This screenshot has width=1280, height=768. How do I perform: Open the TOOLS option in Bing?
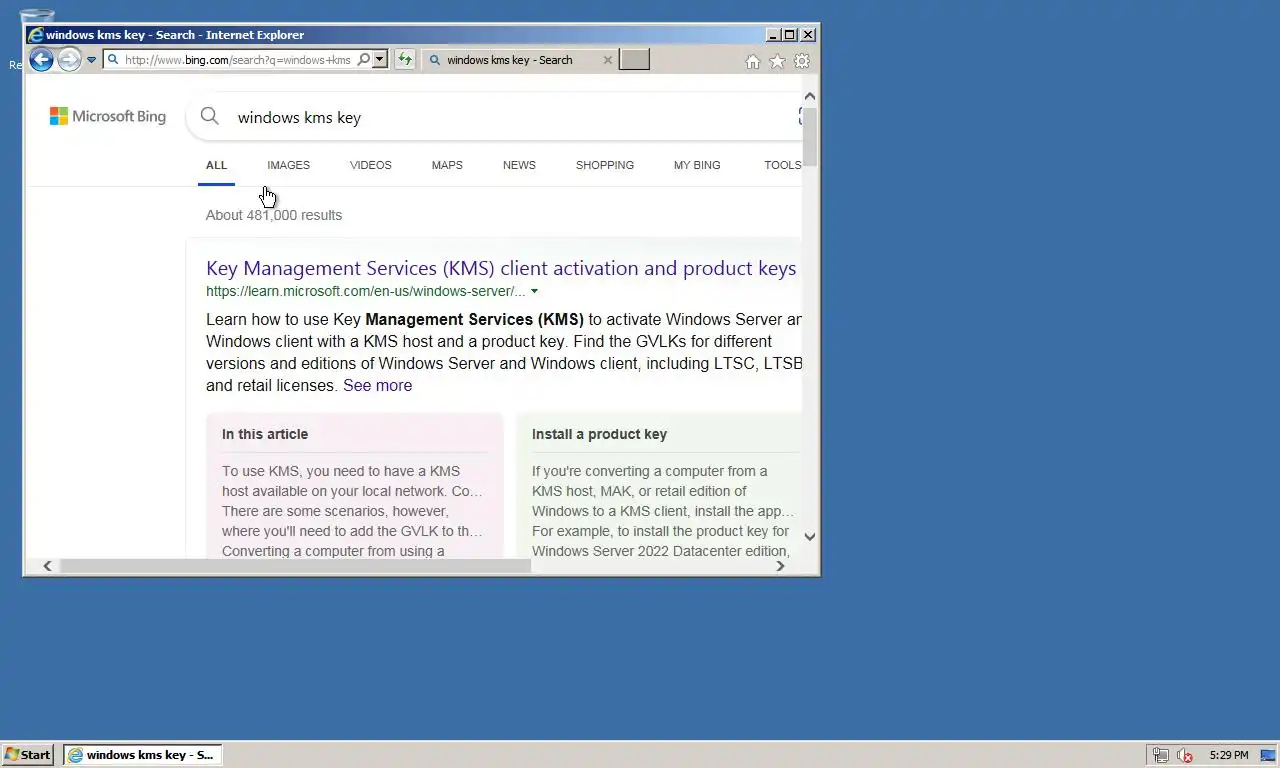coord(782,165)
